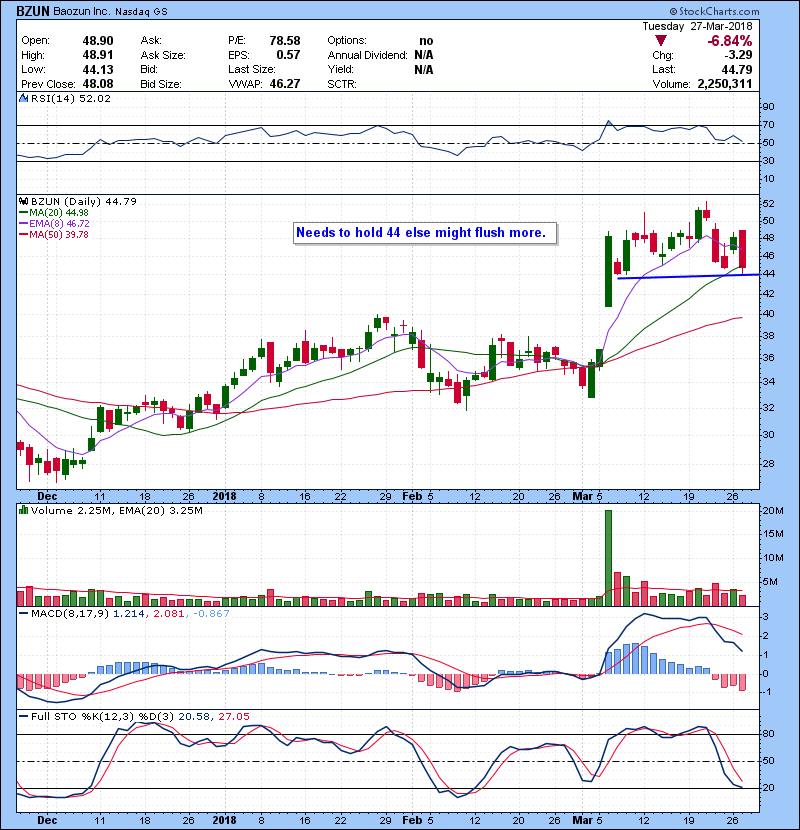The width and height of the screenshot is (800, 830).
Task: Click the 20M label on the volume axis
Action: [x=772, y=511]
